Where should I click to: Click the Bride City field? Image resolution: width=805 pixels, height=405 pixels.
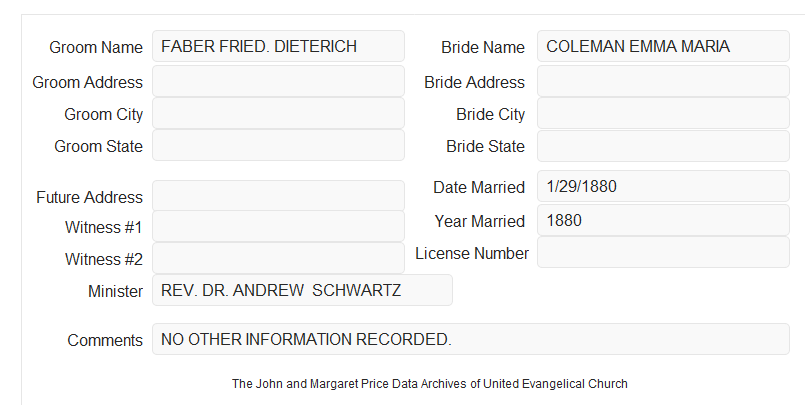(663, 113)
